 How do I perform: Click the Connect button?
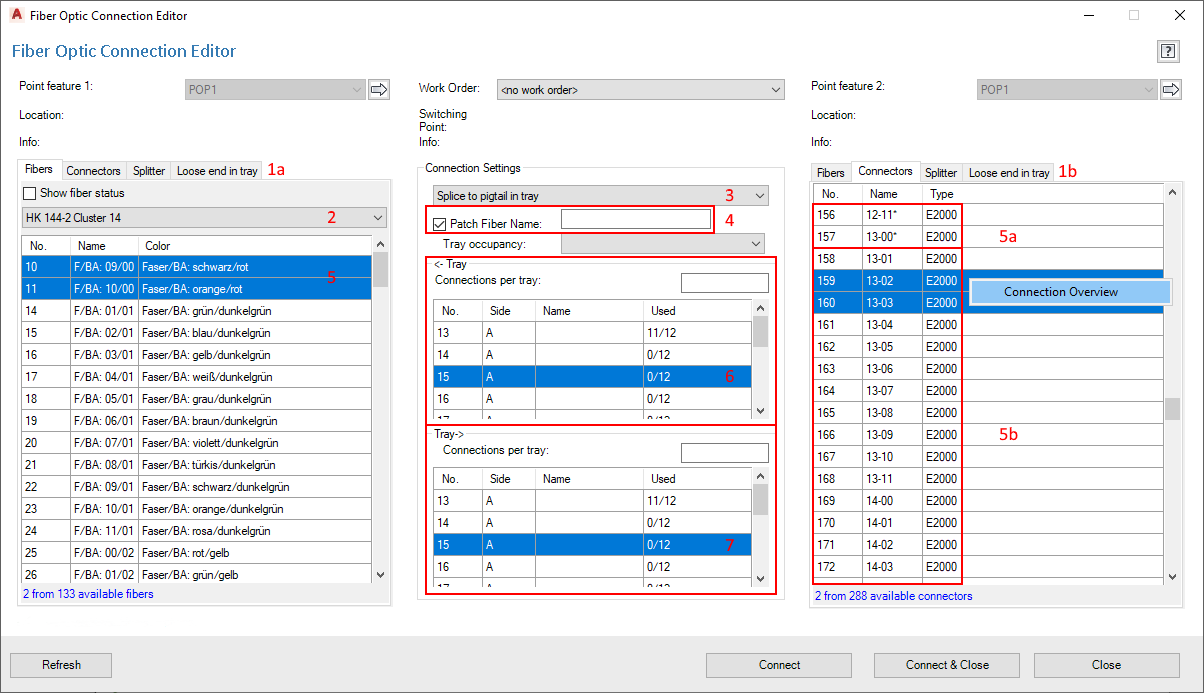(x=779, y=665)
